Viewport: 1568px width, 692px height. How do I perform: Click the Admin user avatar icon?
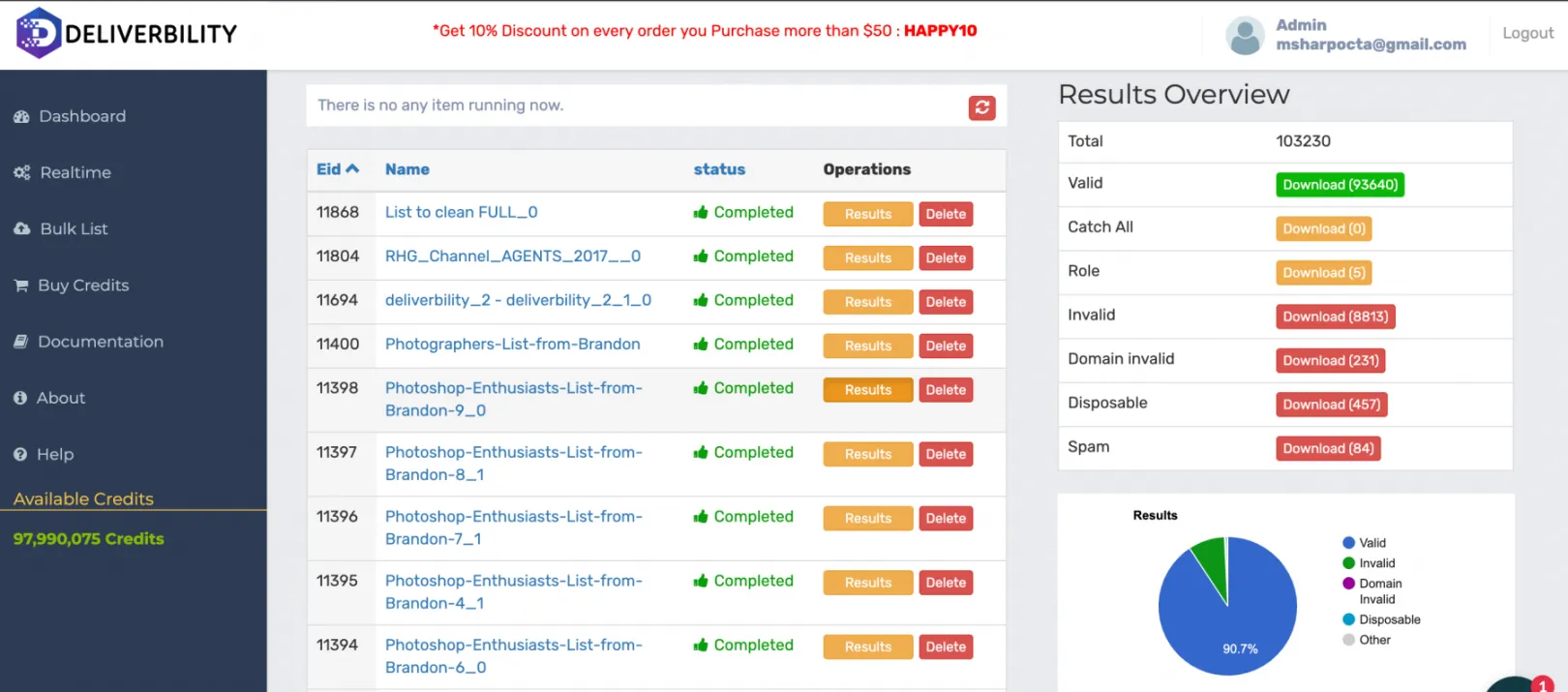click(x=1245, y=35)
